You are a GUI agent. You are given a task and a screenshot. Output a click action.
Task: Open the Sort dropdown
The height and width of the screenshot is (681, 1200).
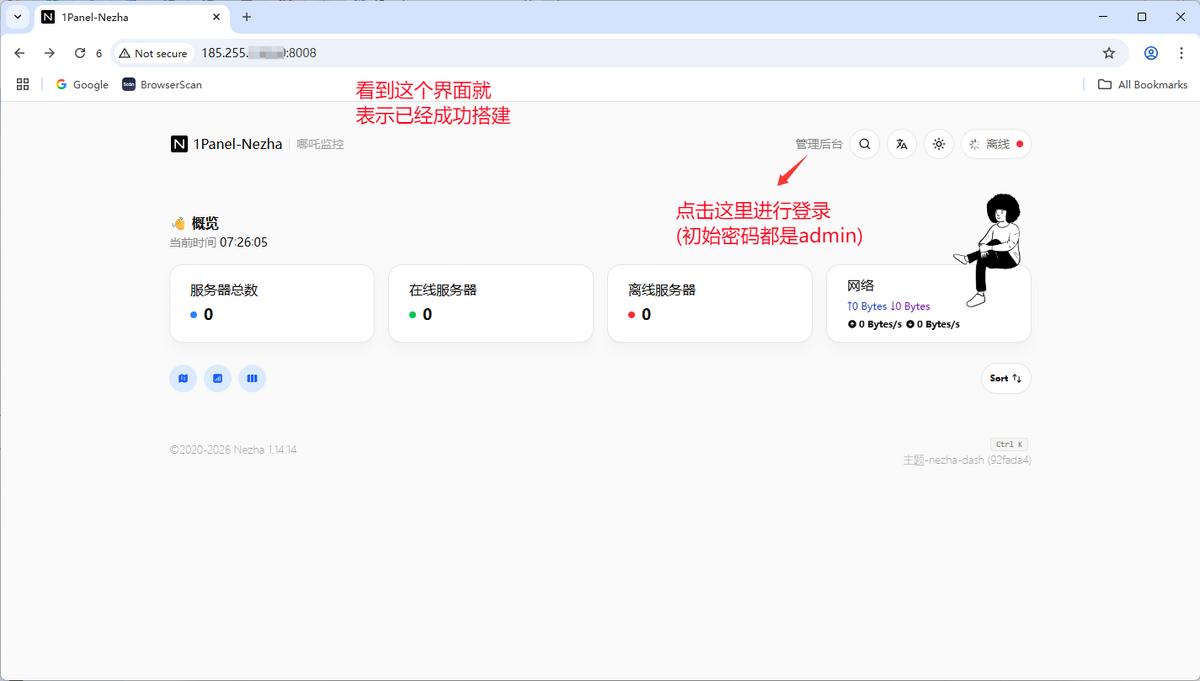1005,378
